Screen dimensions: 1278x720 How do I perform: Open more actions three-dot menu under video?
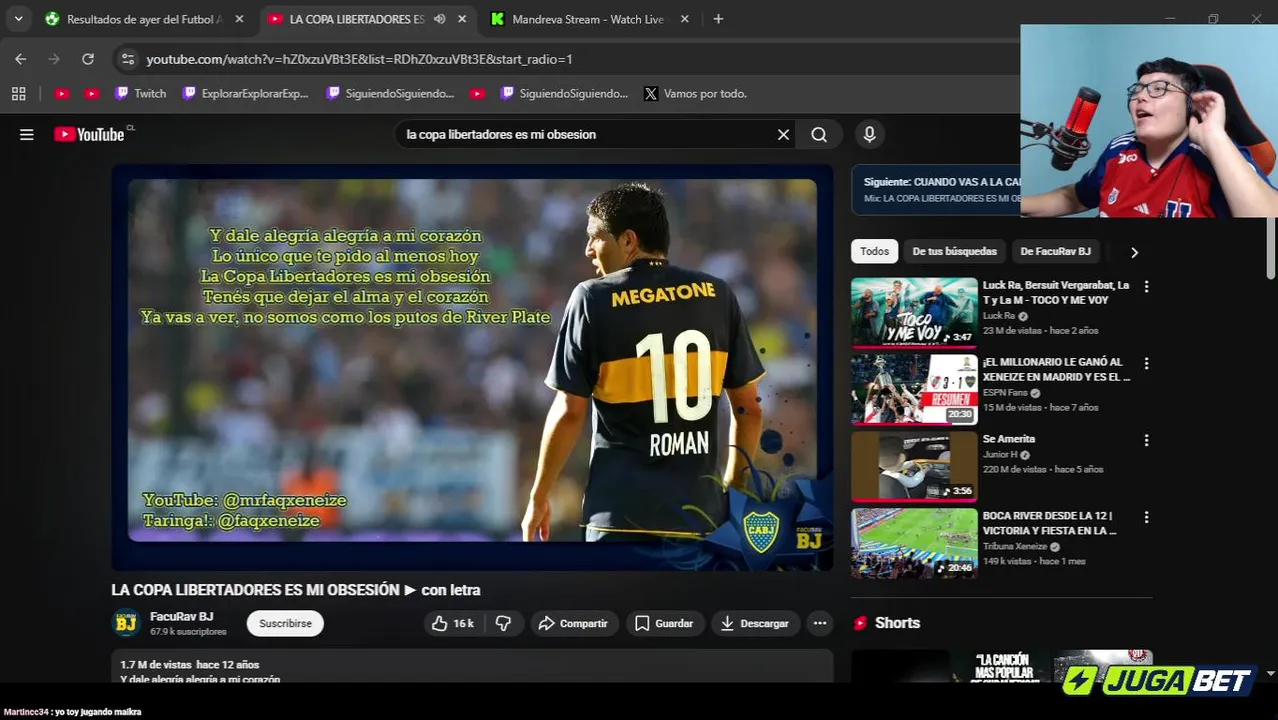[x=820, y=623]
